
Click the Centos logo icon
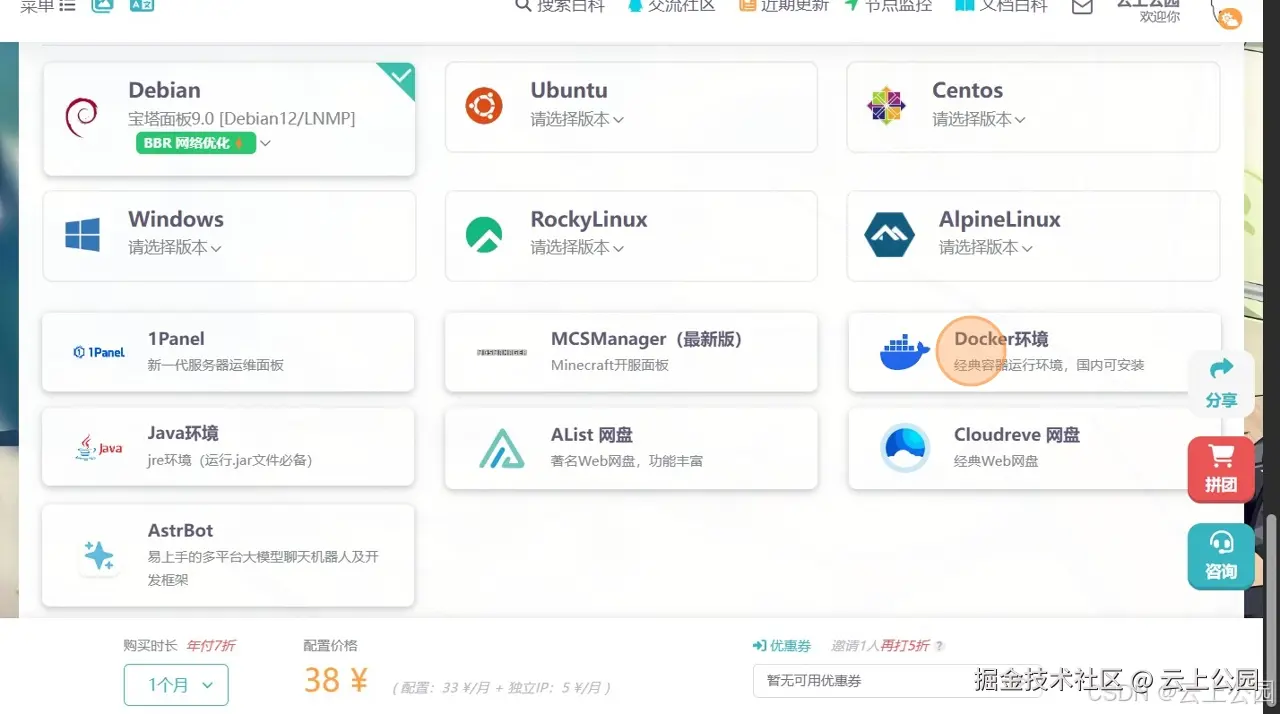(886, 105)
